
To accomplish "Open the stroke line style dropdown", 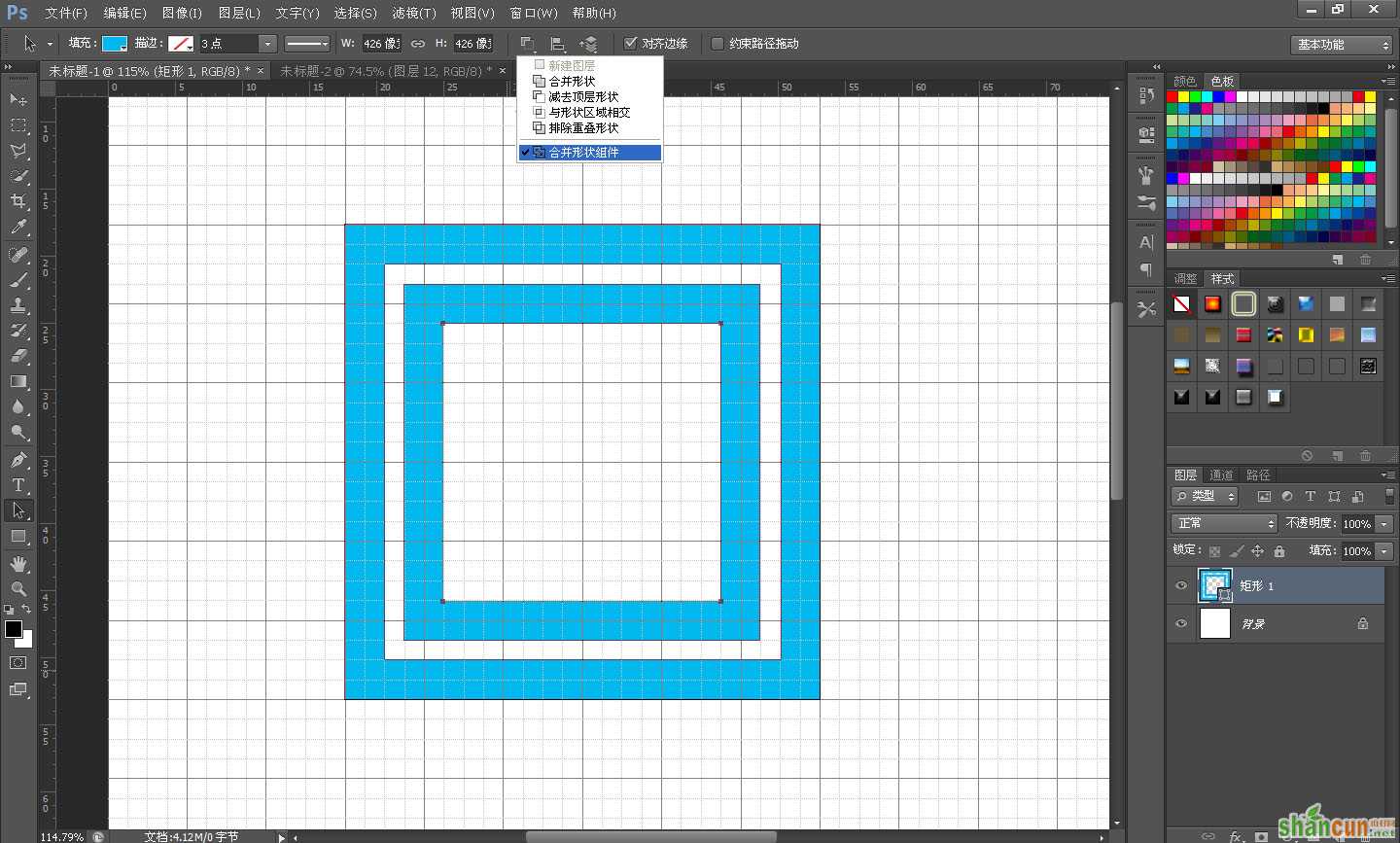I will pos(307,44).
